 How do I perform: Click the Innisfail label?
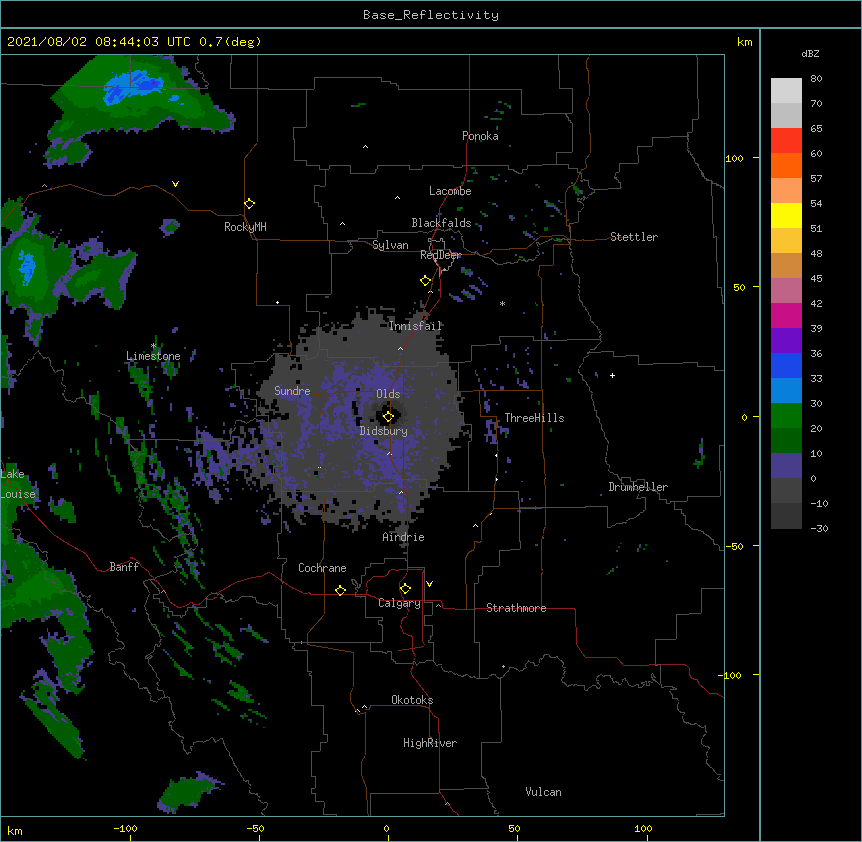point(416,326)
